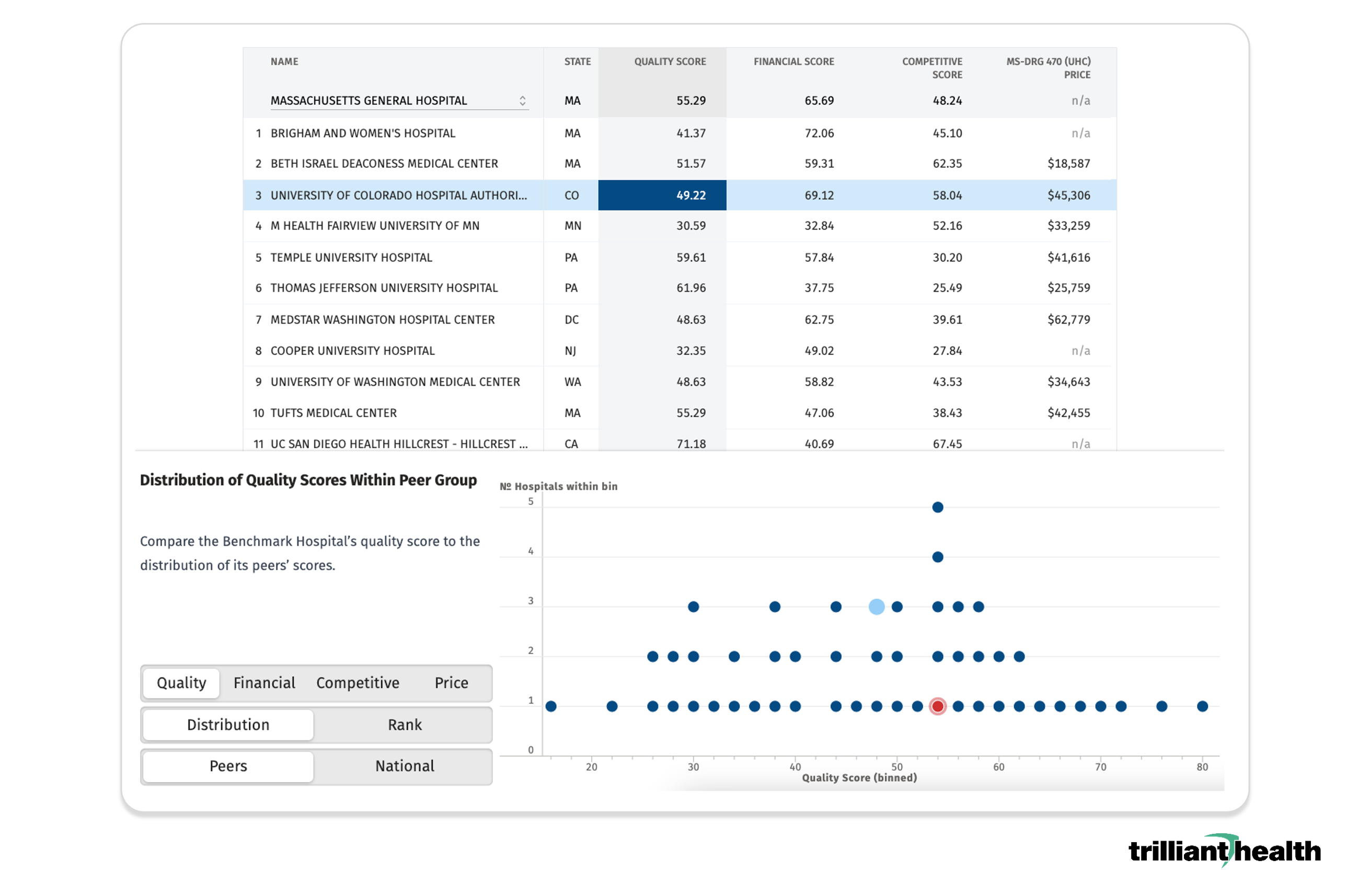Select the University of Colorado Hospital row

[x=679, y=195]
